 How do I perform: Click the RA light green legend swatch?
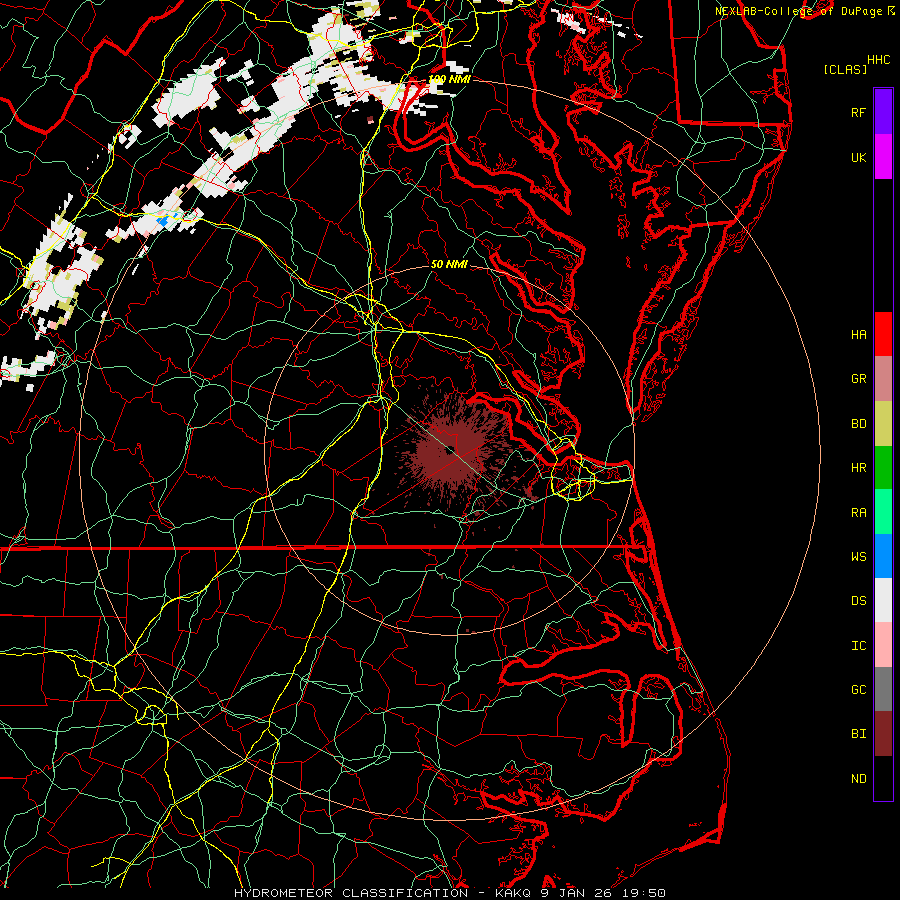pyautogui.click(x=883, y=512)
